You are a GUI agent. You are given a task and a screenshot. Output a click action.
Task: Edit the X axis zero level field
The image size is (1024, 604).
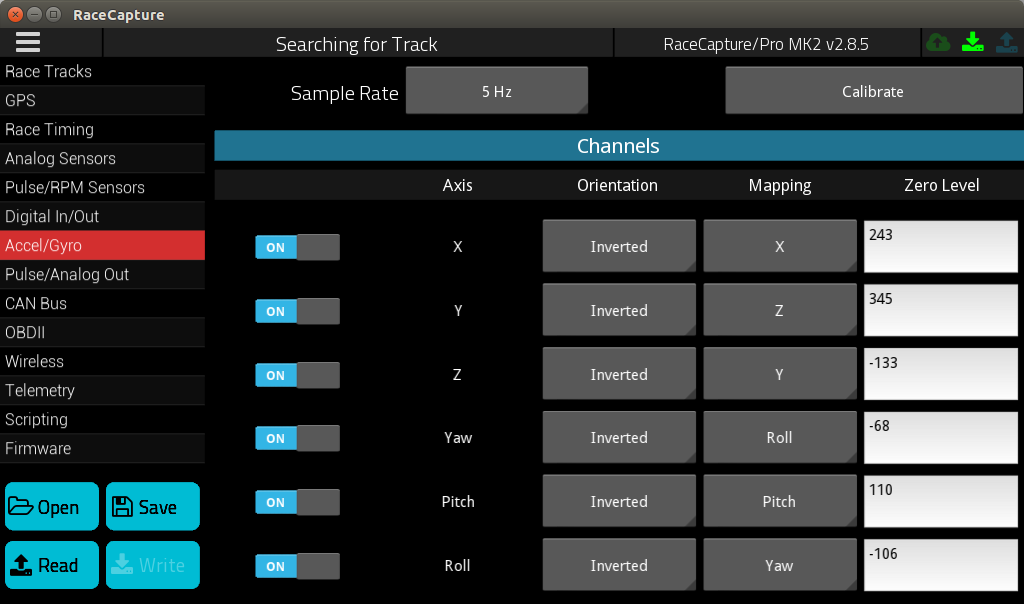point(940,246)
